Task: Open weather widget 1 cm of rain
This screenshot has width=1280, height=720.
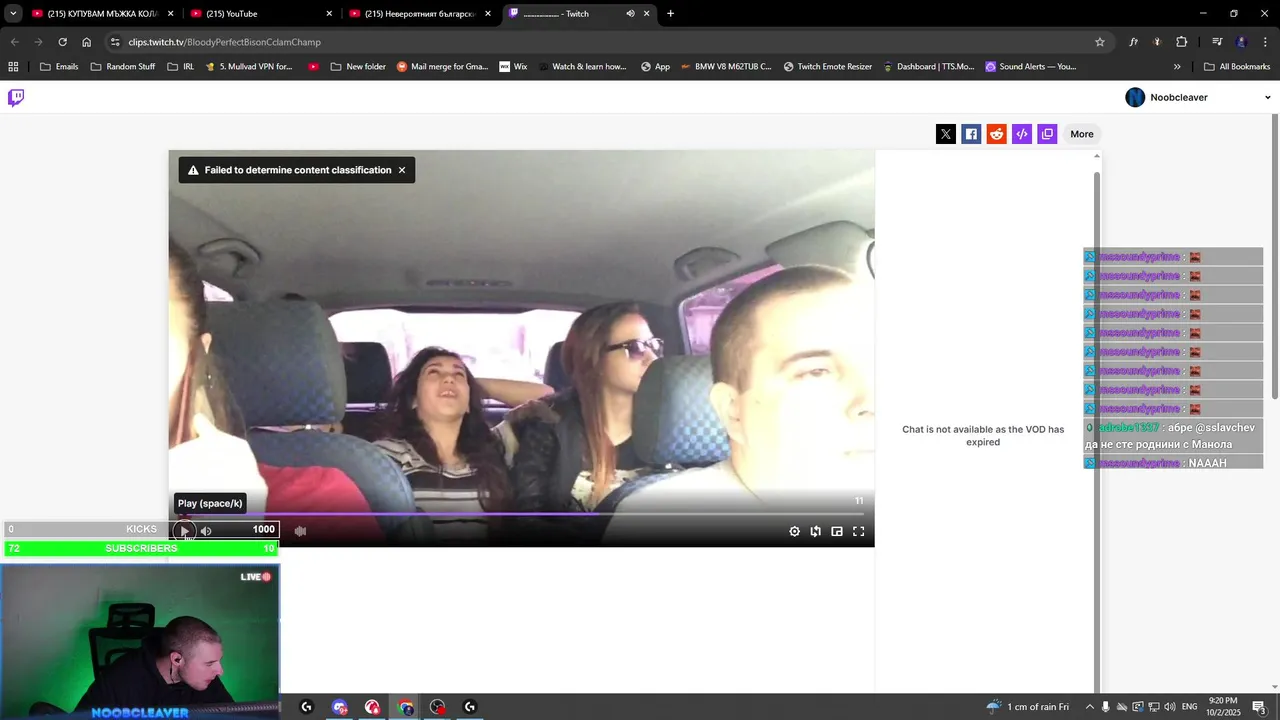Action: [x=1027, y=707]
